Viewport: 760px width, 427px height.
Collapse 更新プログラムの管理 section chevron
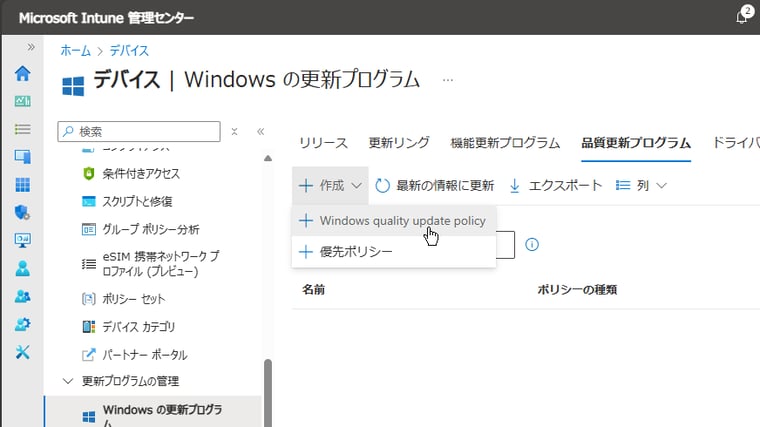pos(68,381)
